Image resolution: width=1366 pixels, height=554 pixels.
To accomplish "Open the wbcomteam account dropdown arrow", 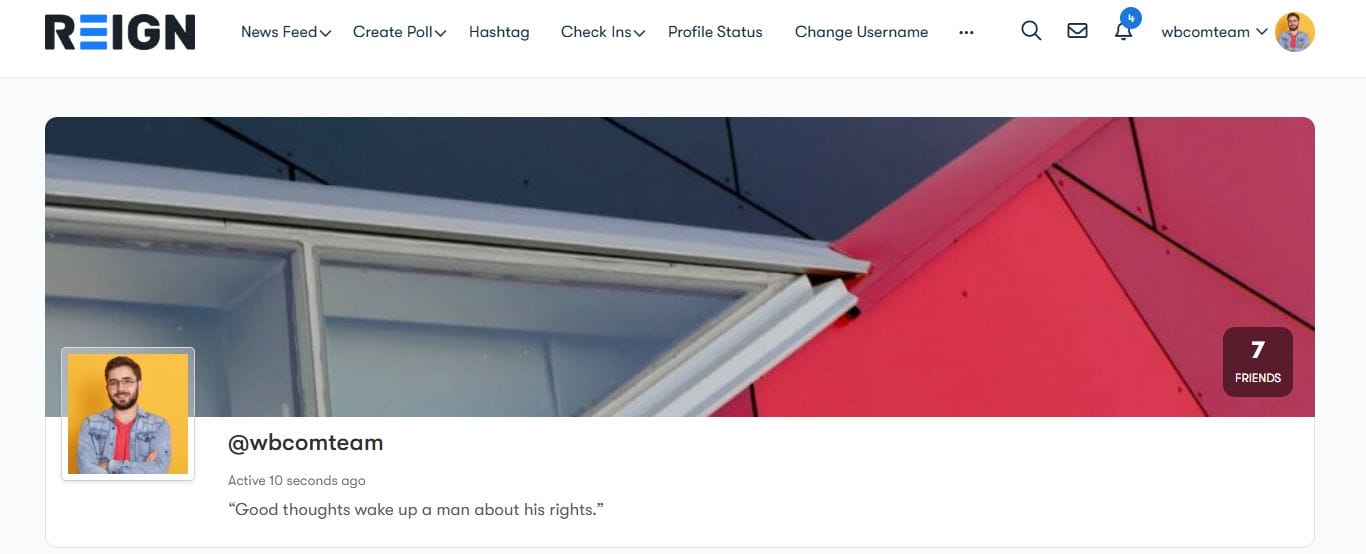I will tap(1262, 32).
